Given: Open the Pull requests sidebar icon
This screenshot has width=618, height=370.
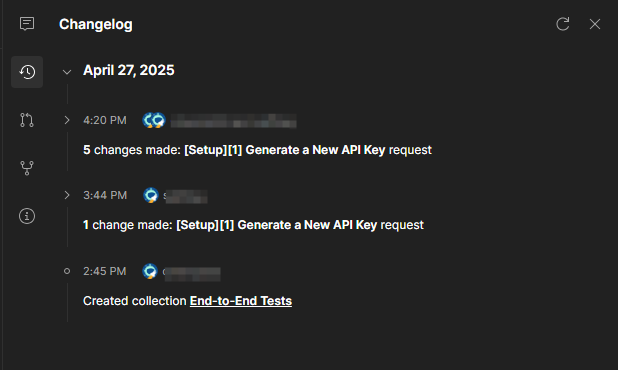Looking at the screenshot, I should point(27,120).
